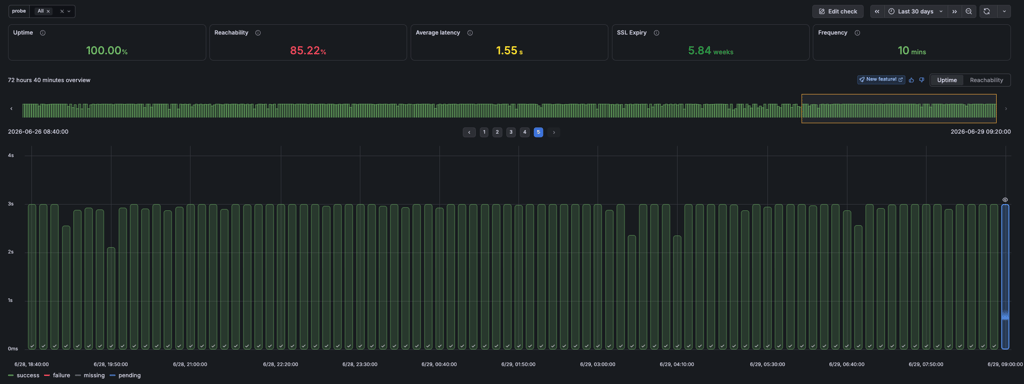Open the New feature link
This screenshot has height=384, width=1024.
pyautogui.click(x=881, y=80)
